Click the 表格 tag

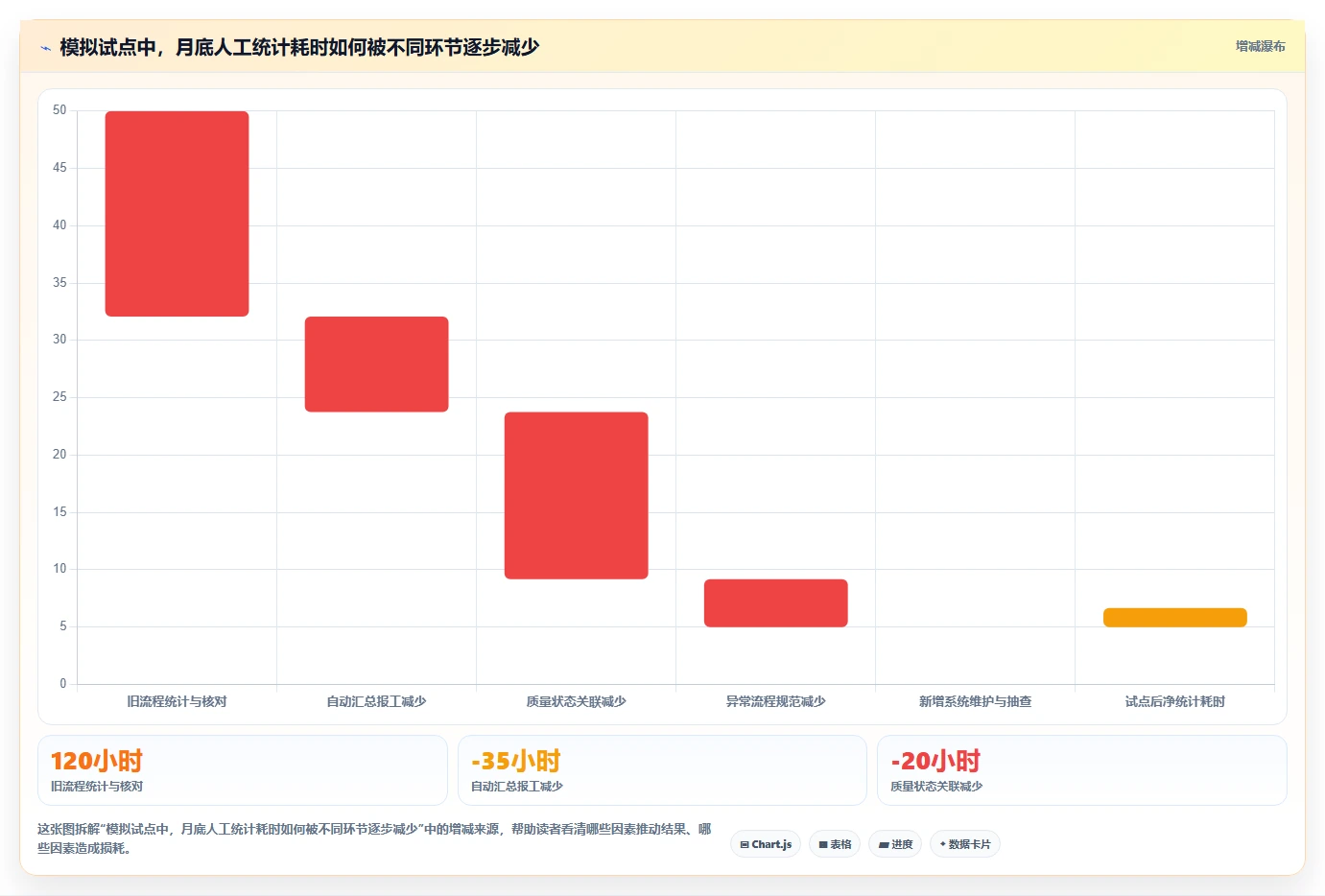[x=835, y=844]
